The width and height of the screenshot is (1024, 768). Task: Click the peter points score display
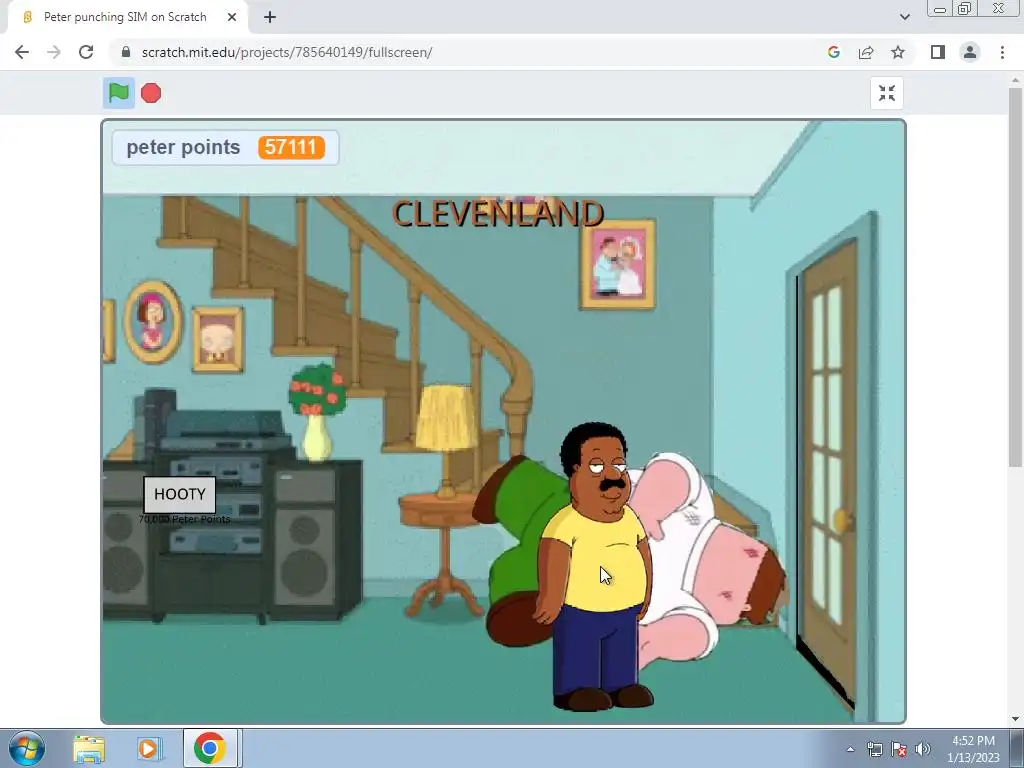[x=225, y=148]
